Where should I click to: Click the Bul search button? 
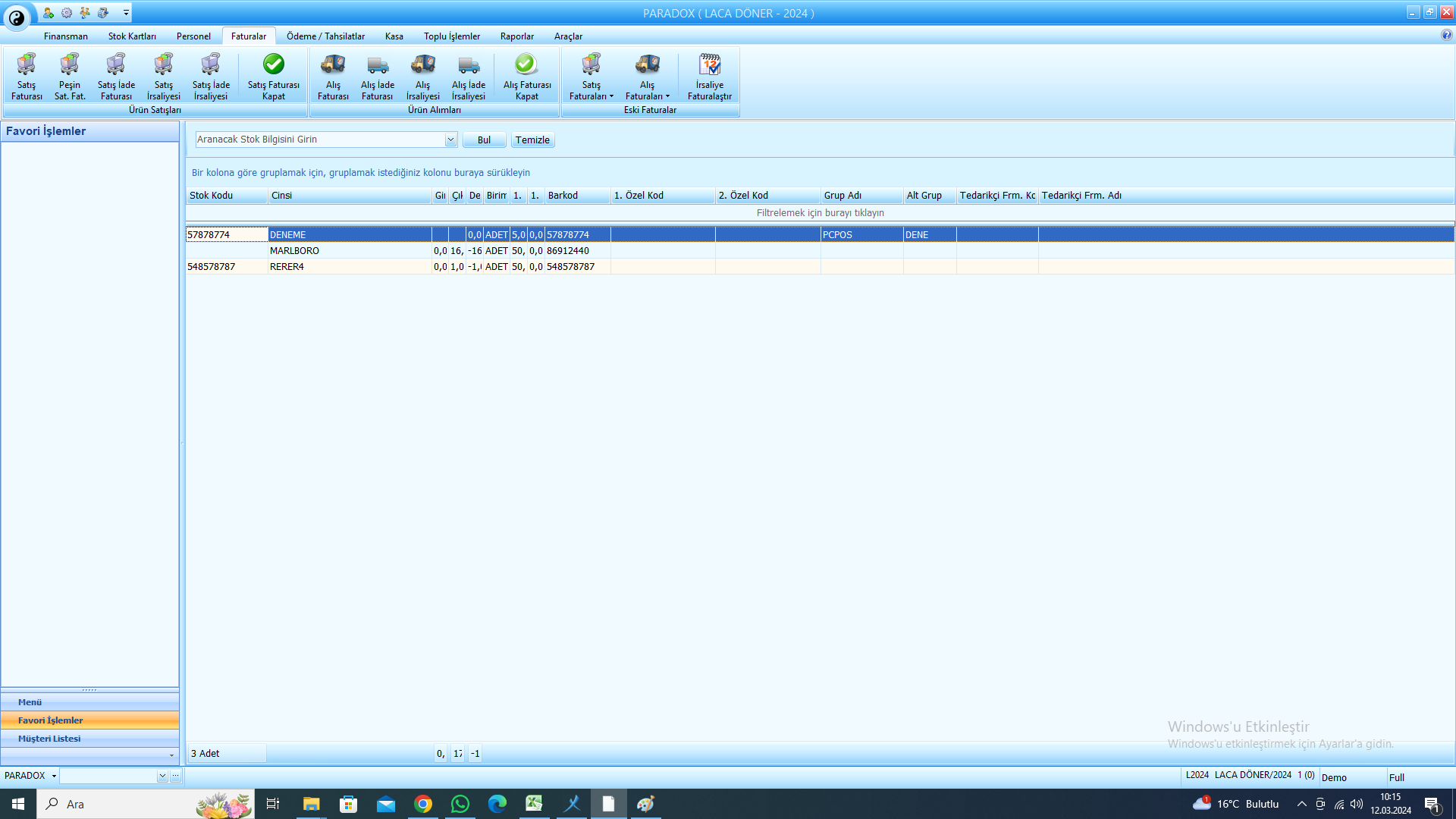pyautogui.click(x=484, y=140)
